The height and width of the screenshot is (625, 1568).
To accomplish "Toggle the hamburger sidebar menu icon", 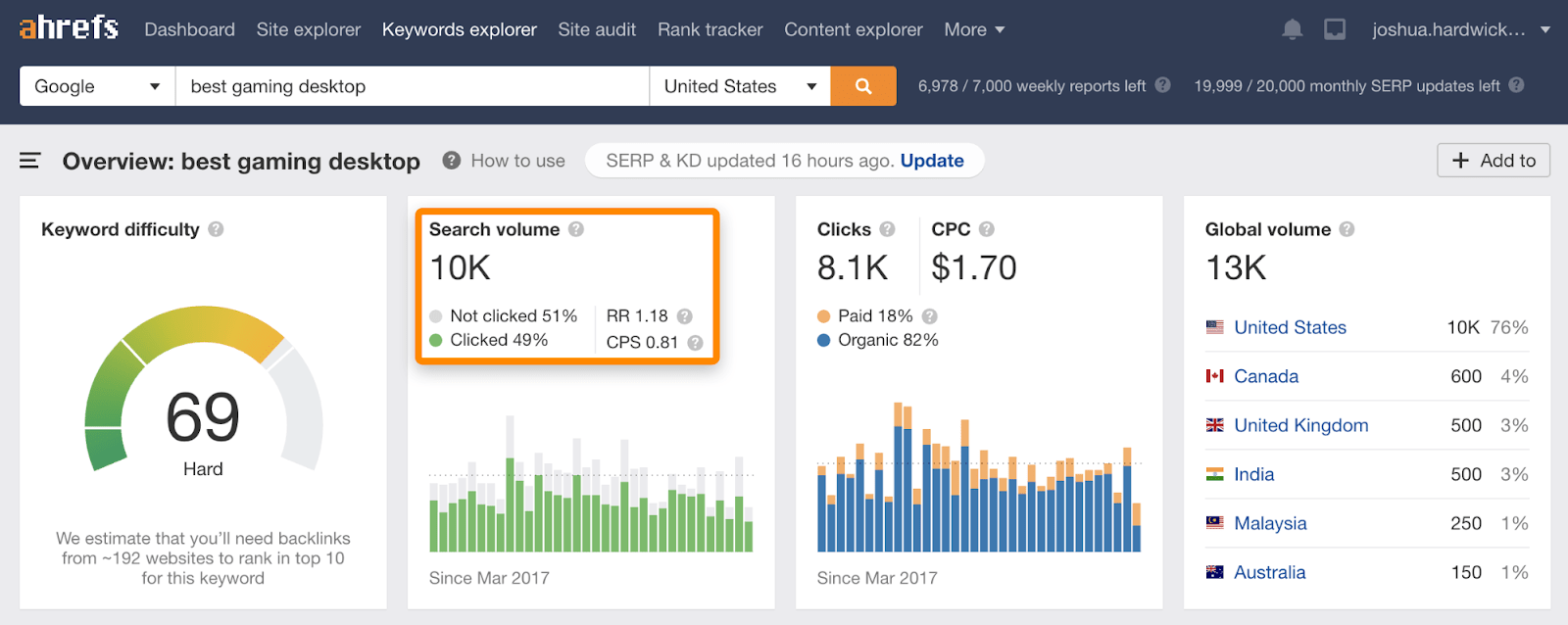I will click(30, 161).
